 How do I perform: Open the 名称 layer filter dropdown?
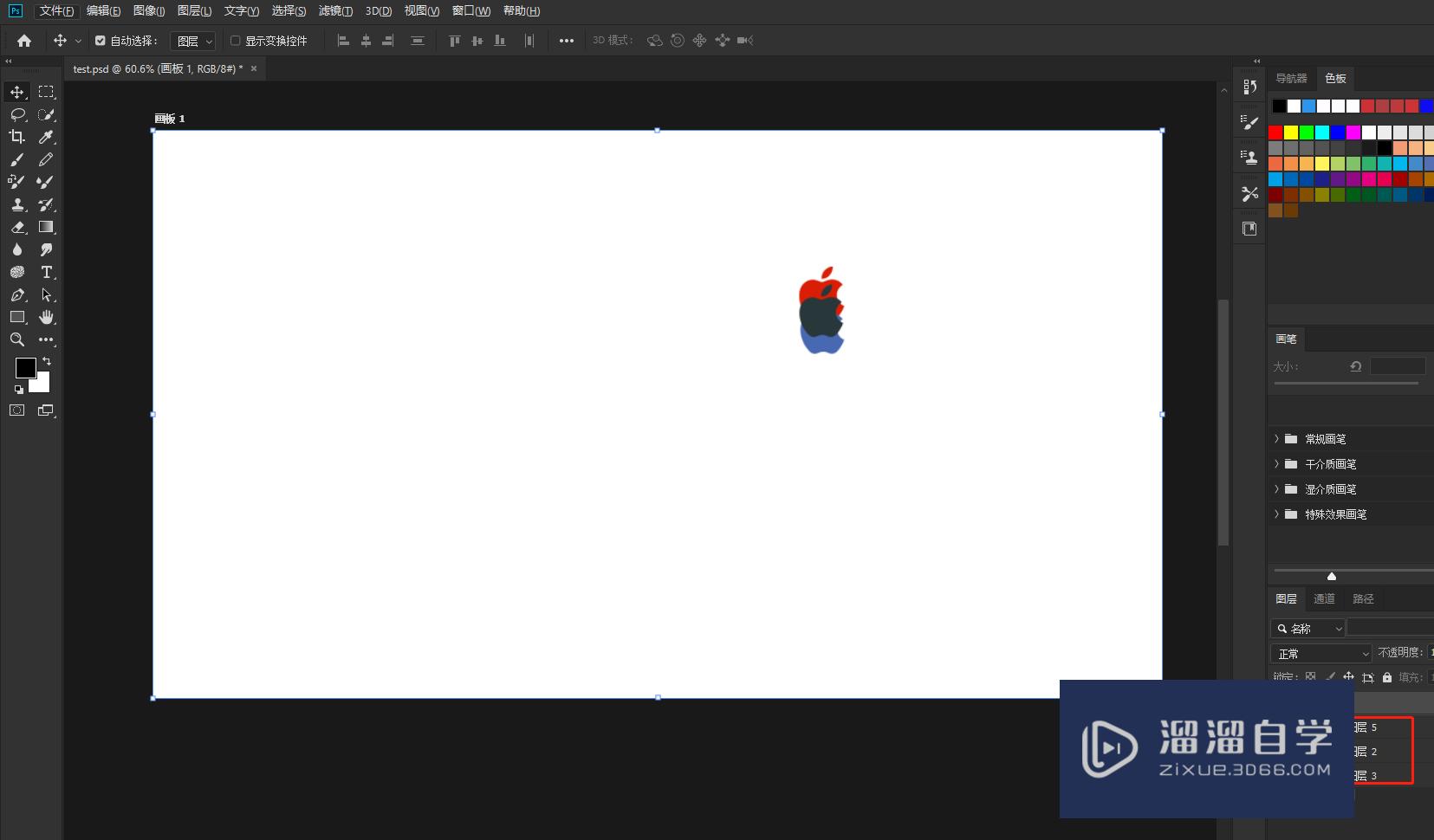1307,629
